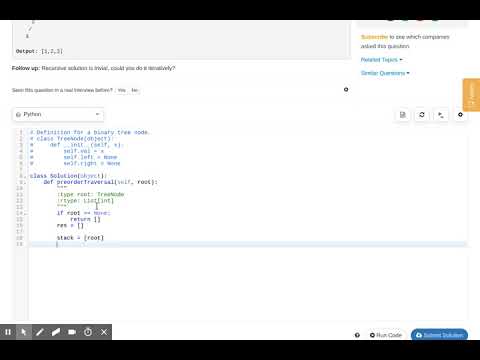Pause the screen recording

point(8,332)
